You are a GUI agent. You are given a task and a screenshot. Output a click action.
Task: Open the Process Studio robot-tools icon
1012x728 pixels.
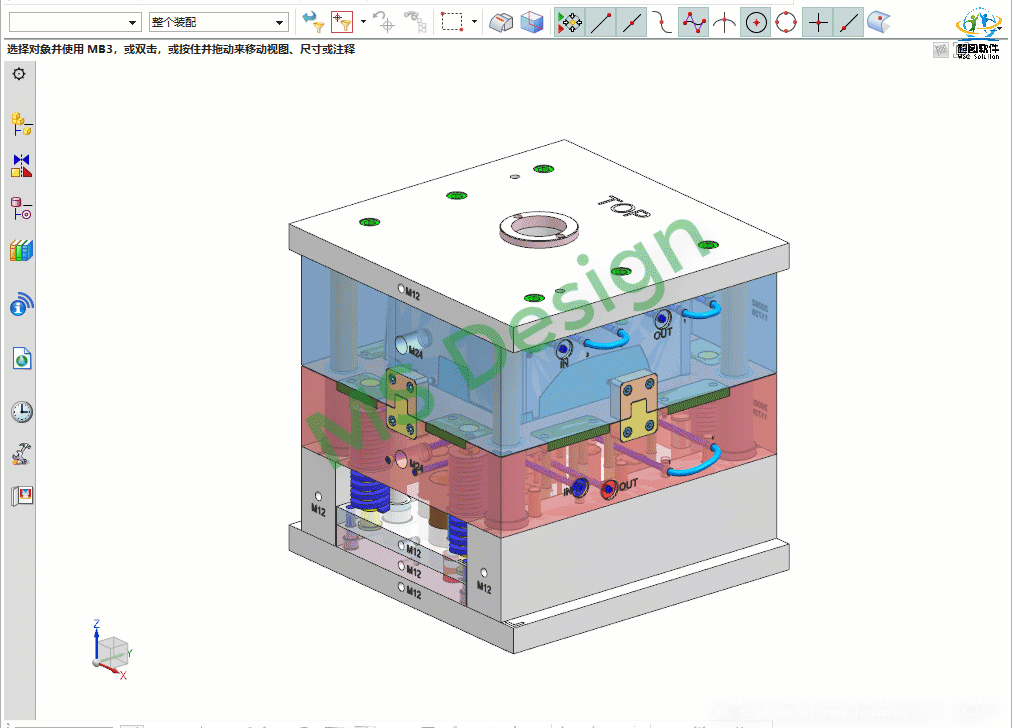click(x=21, y=454)
